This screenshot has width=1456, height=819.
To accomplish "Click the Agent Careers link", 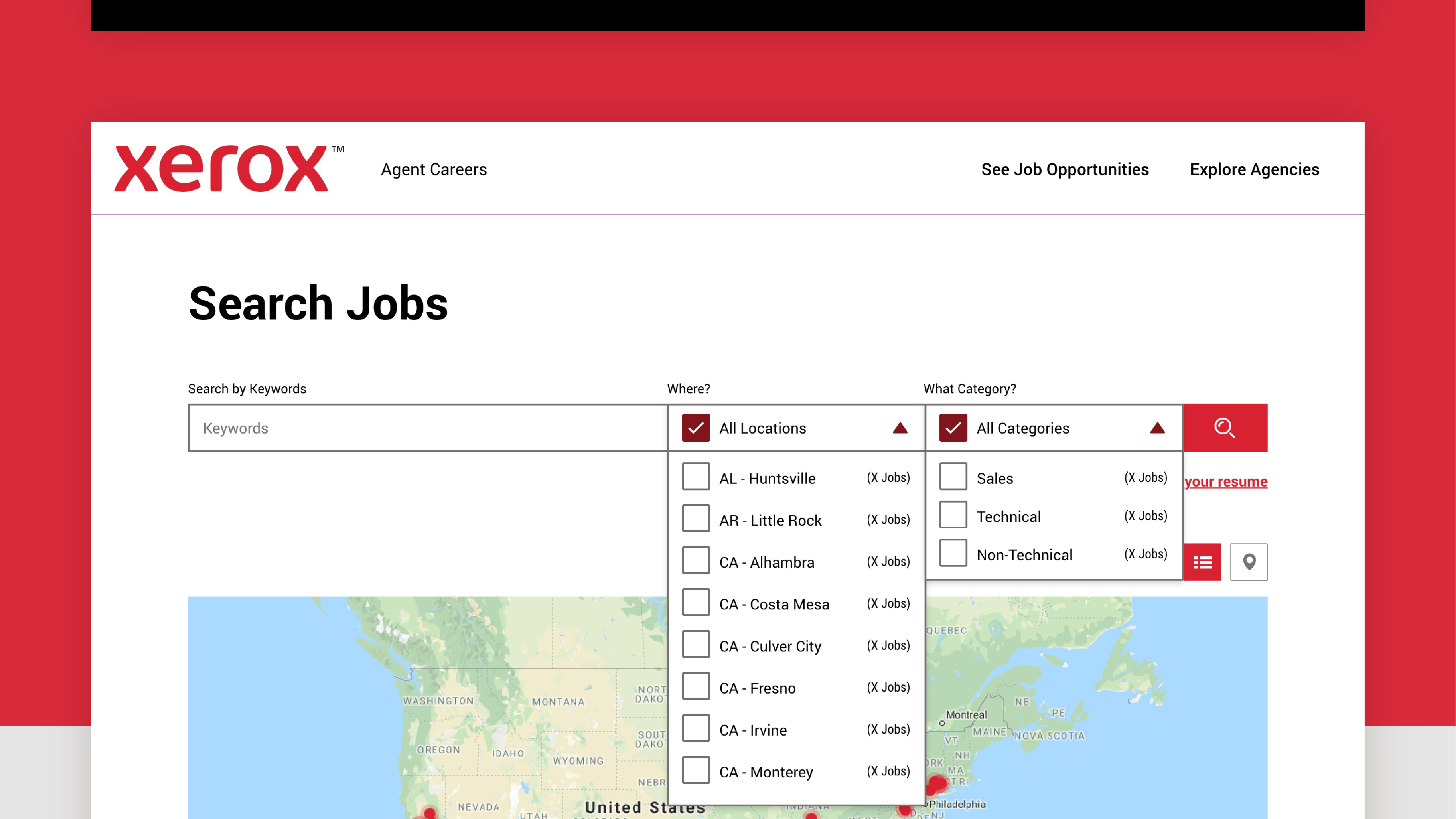I will click(434, 169).
